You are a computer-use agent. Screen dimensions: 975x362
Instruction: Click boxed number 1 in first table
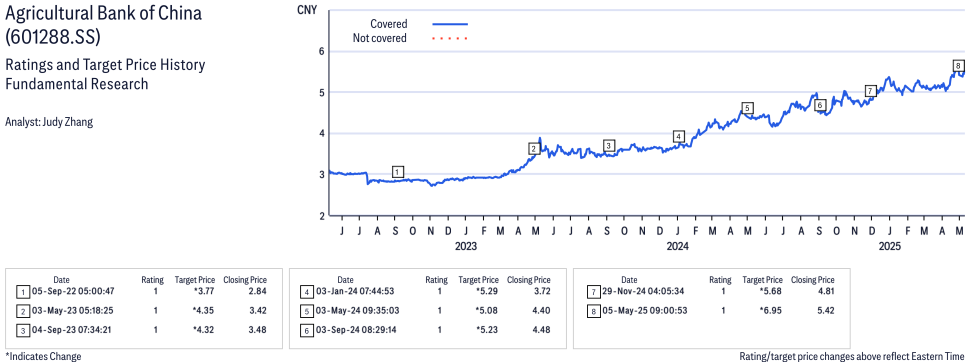23,292
